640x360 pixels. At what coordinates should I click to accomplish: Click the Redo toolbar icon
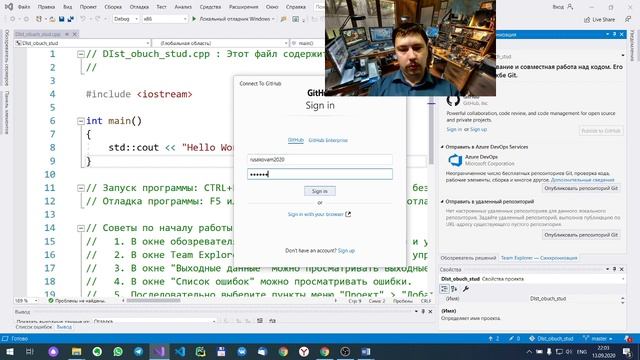pos(98,19)
